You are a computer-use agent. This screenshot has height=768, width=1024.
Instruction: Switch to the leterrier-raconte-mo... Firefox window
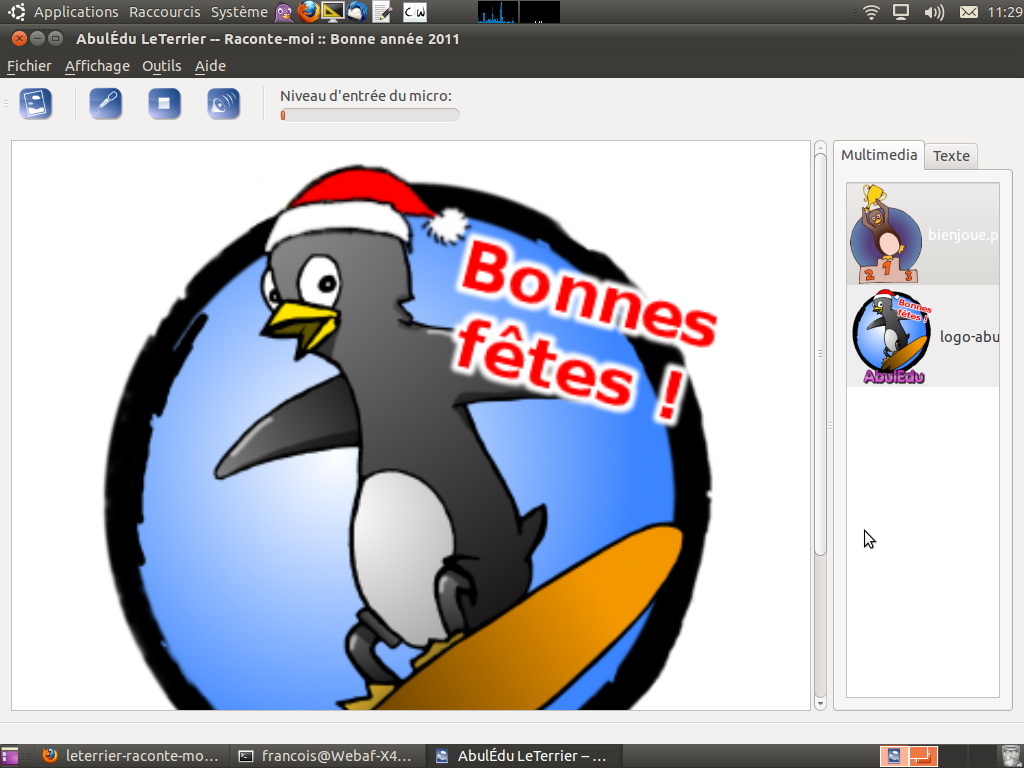131,756
